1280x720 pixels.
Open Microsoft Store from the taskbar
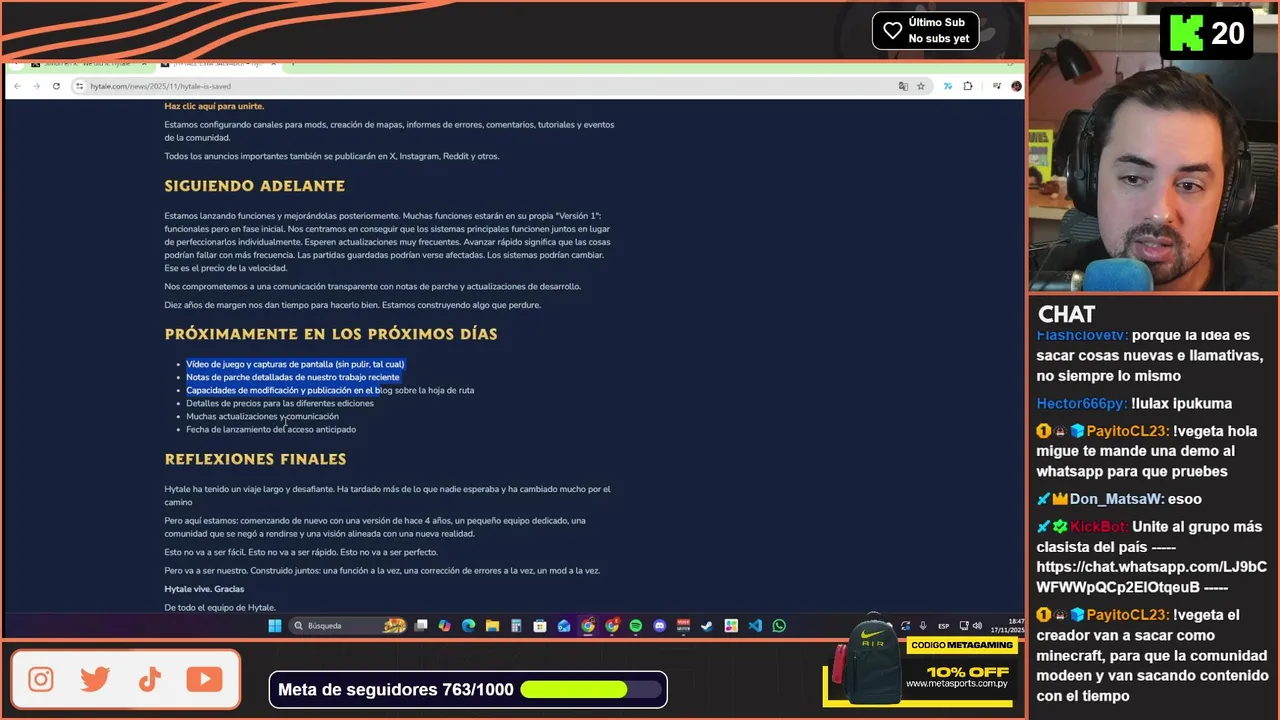click(x=540, y=626)
